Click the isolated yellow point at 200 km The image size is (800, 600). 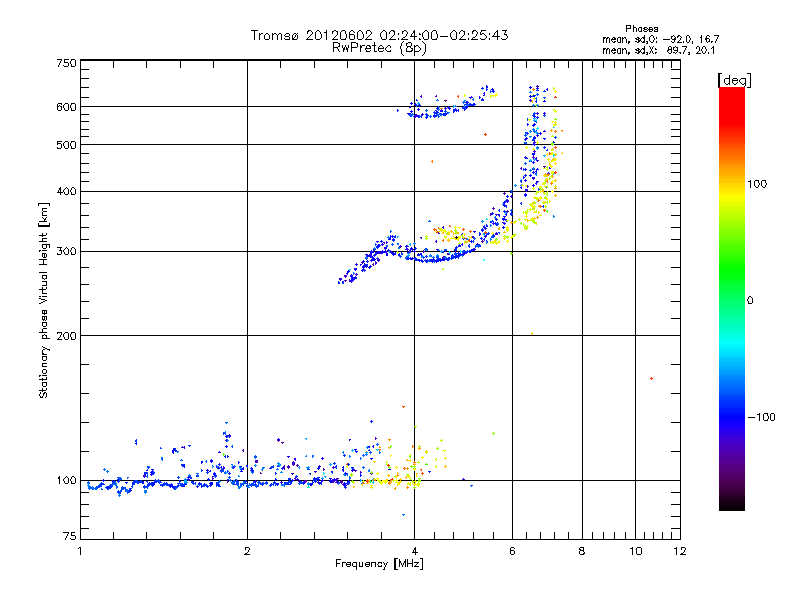click(532, 333)
